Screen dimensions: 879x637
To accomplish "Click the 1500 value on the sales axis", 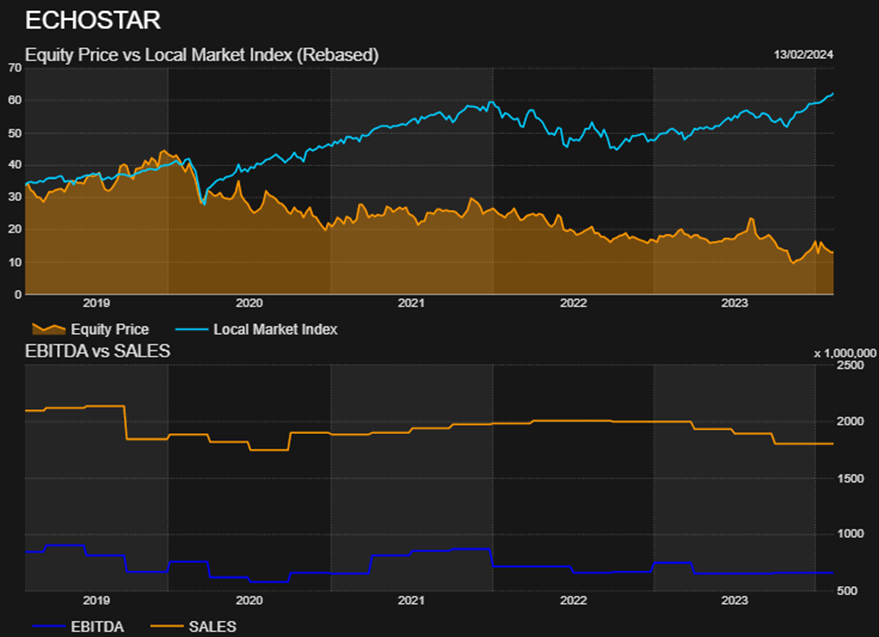I will [x=850, y=478].
